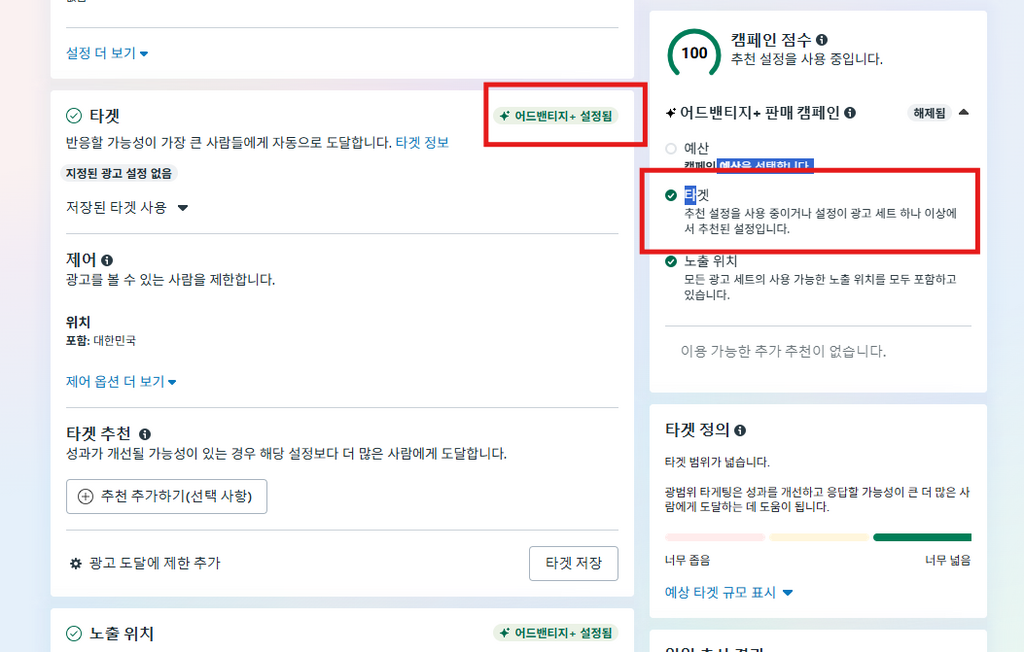Click the 이용 가능한 추가 추천이 없습니다 text
This screenshot has width=1024, height=652.
coord(783,351)
